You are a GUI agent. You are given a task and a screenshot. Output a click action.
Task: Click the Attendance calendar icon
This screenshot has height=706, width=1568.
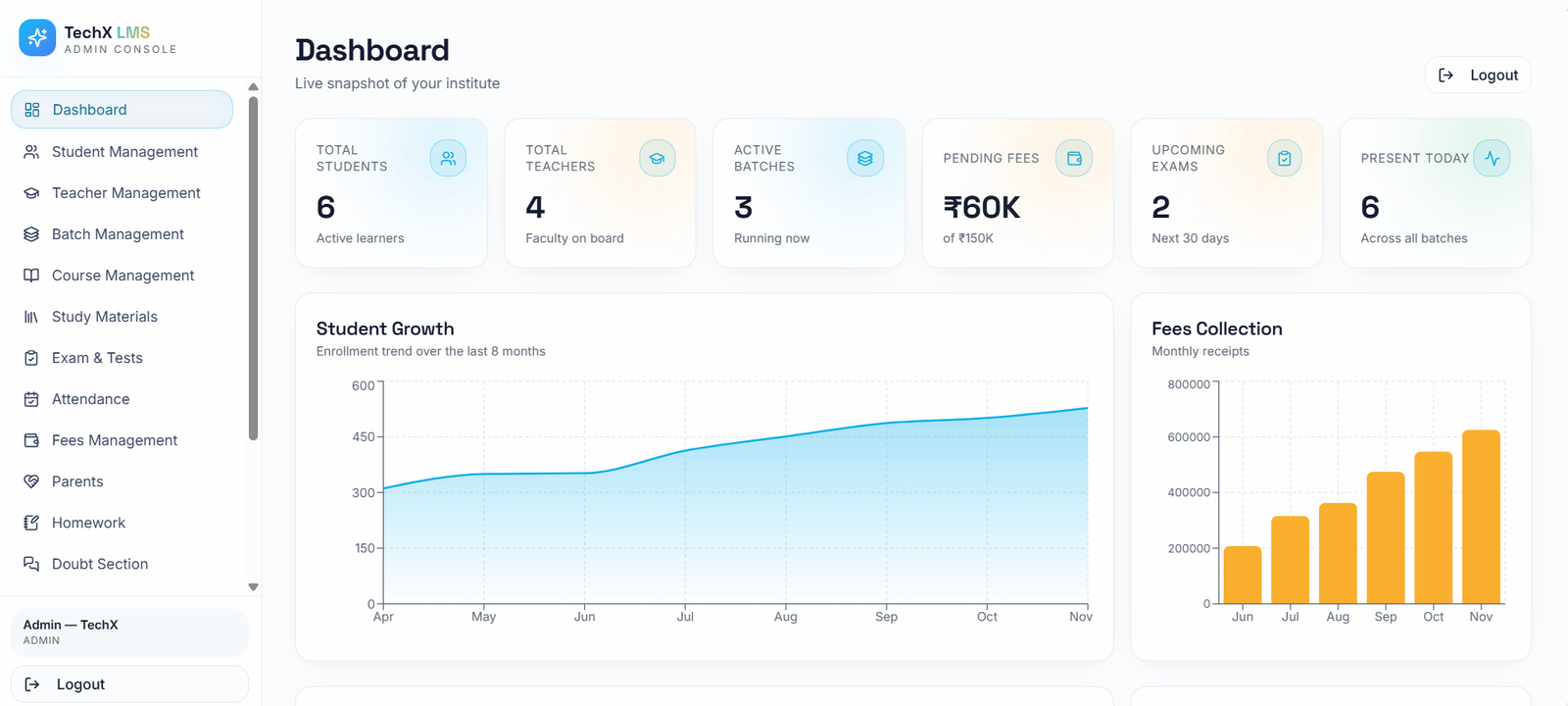click(x=31, y=399)
